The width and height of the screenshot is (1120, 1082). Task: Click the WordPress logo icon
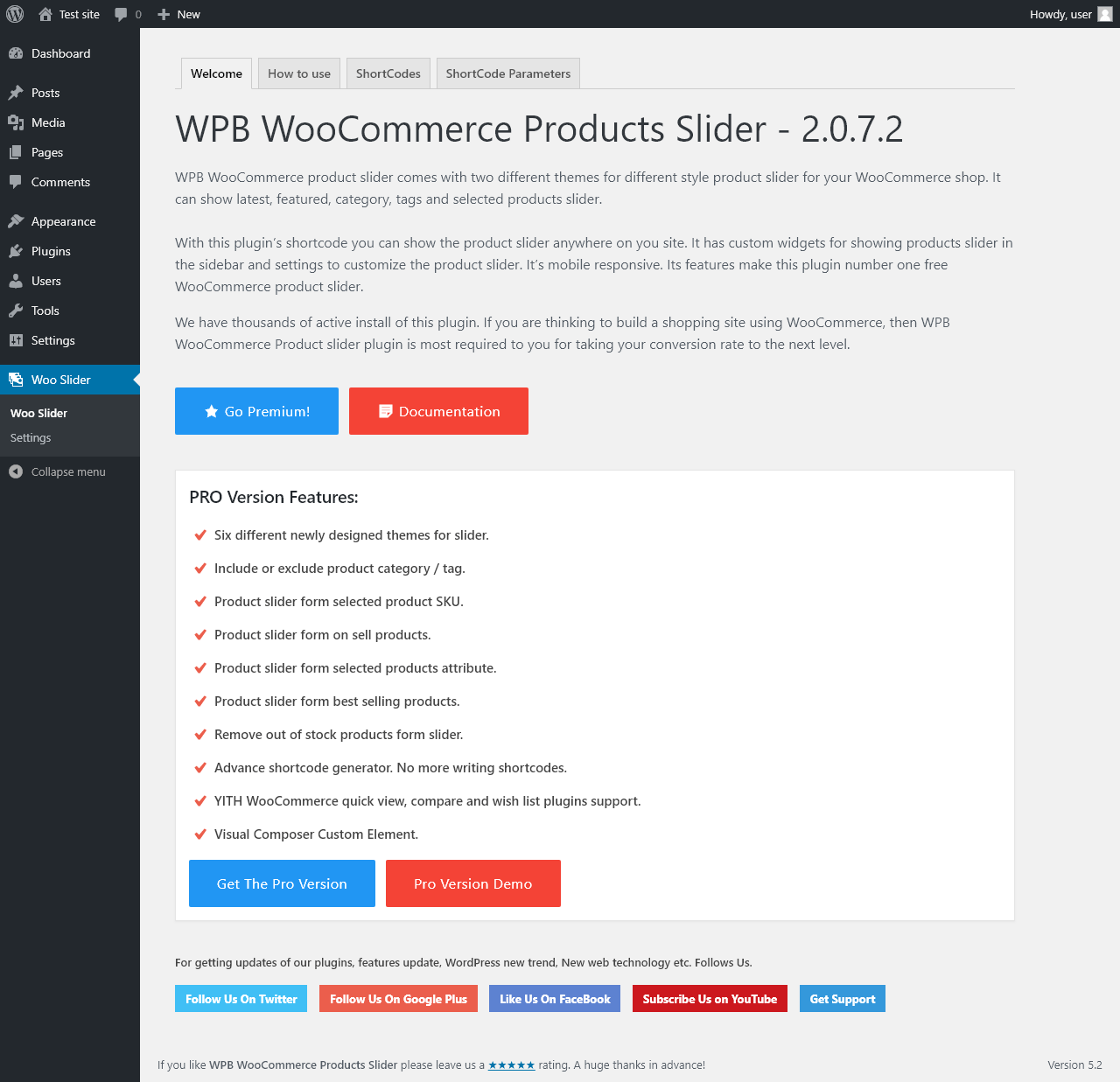click(15, 14)
